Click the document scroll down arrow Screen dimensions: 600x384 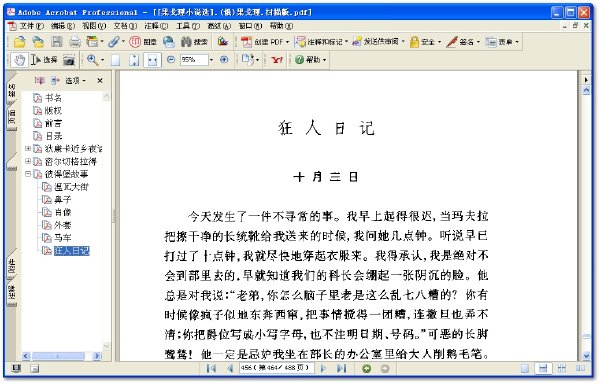[586, 356]
